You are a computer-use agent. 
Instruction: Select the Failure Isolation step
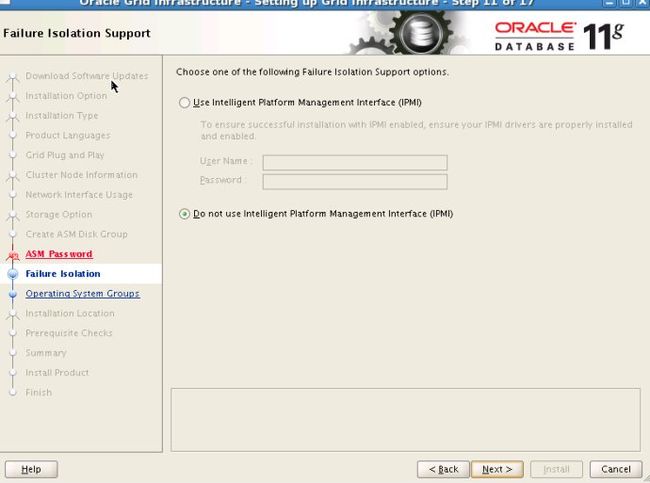coord(63,274)
